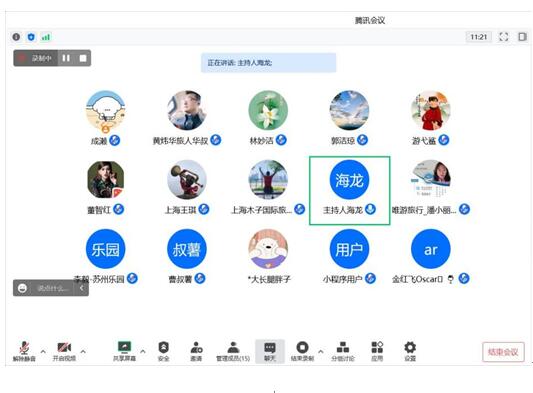Screen dimensions: 533x393
Task: Select 游弋鲨 participant avatar
Action: coord(430,110)
